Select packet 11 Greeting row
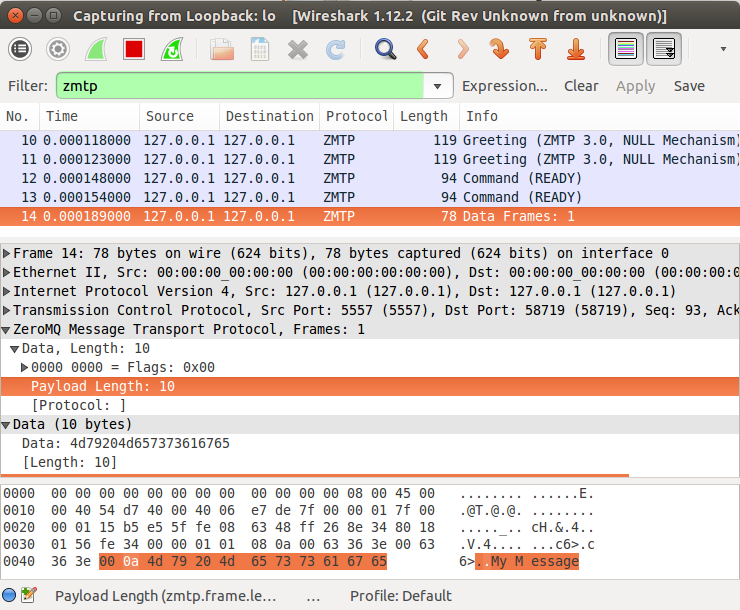 370,159
